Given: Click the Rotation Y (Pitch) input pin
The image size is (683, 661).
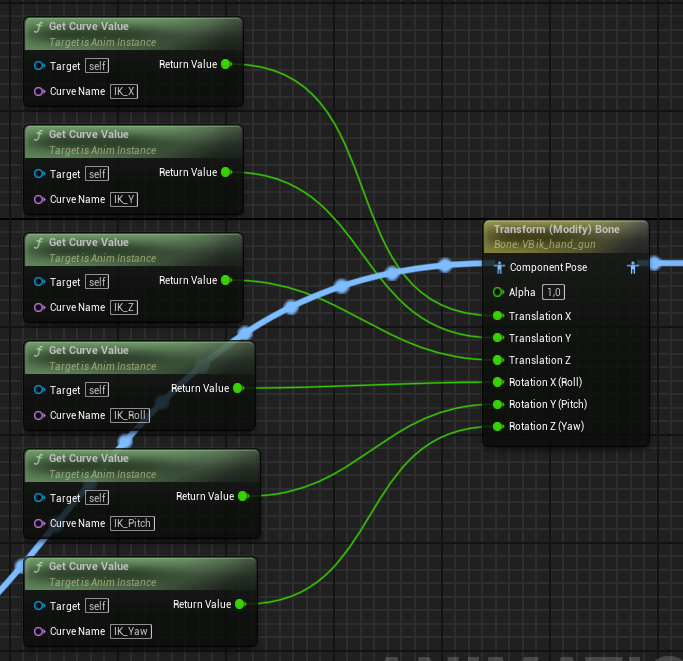Looking at the screenshot, I should pos(498,404).
